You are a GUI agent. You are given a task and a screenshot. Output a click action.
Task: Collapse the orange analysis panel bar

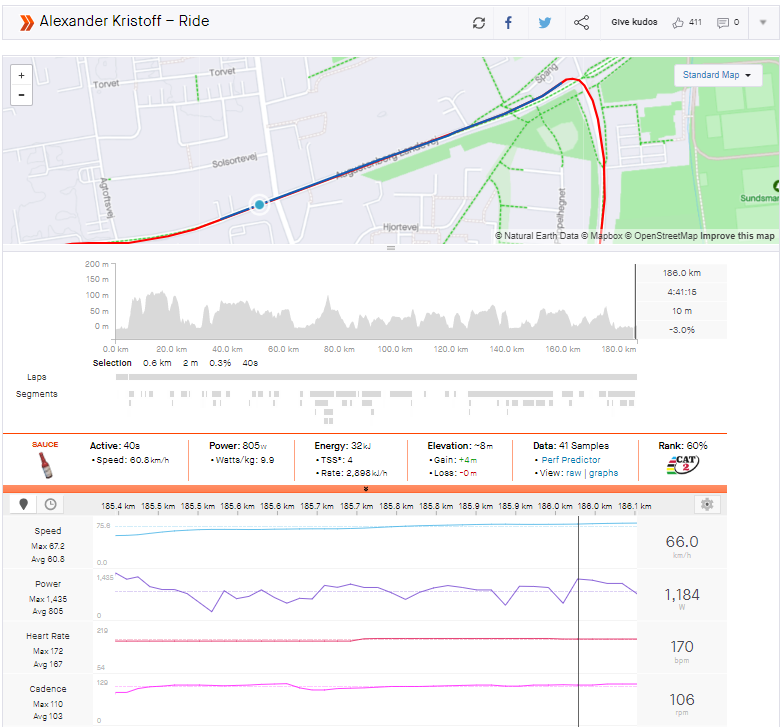coord(366,489)
